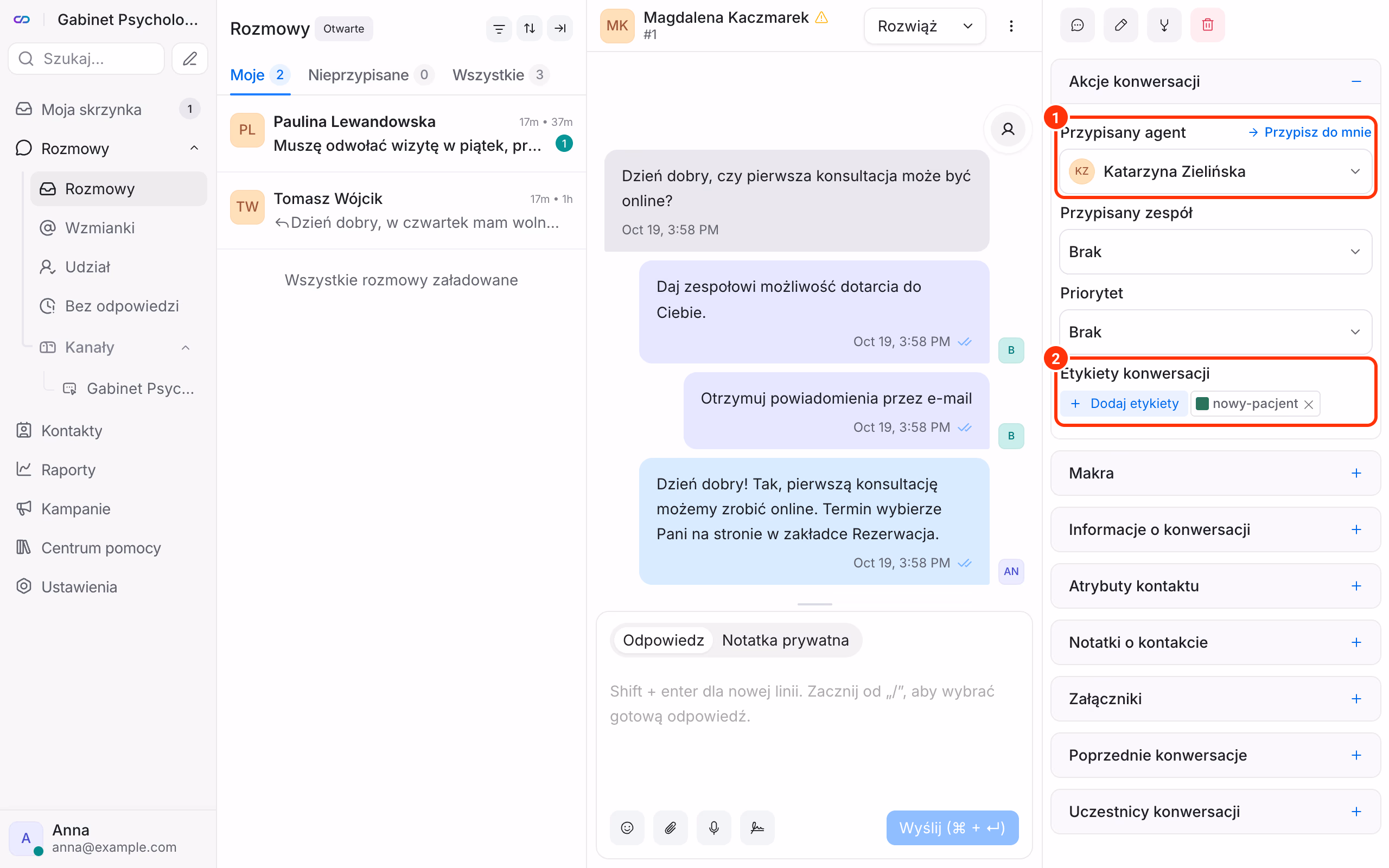Open the assigned agent Katarzyna Zielińska dropdown
This screenshot has width=1389, height=868.
pos(1215,171)
